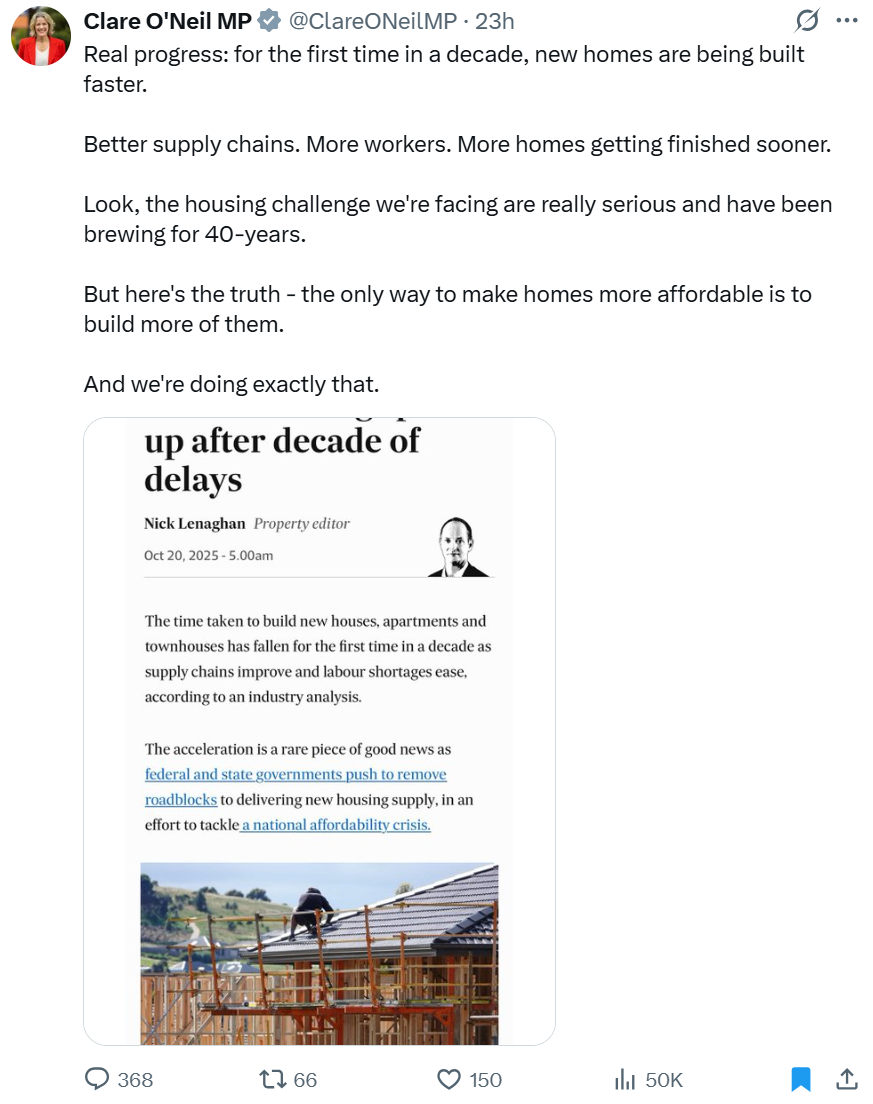Screen dimensions: 873x1104
Task: Click 'federal and state governments push' link
Action: tap(296, 774)
